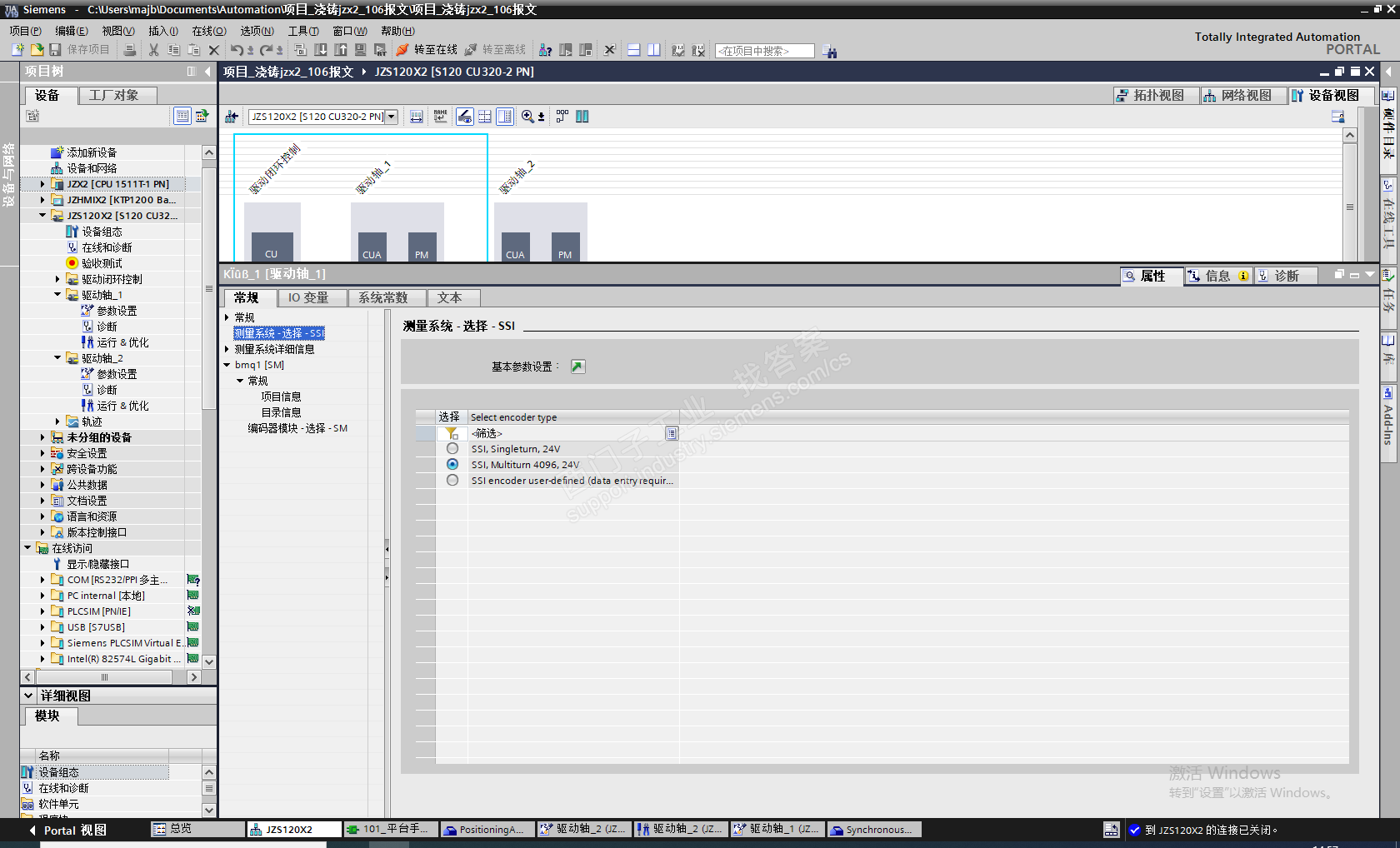Click the Portal 视图 button
1400x848 pixels.
point(67,831)
